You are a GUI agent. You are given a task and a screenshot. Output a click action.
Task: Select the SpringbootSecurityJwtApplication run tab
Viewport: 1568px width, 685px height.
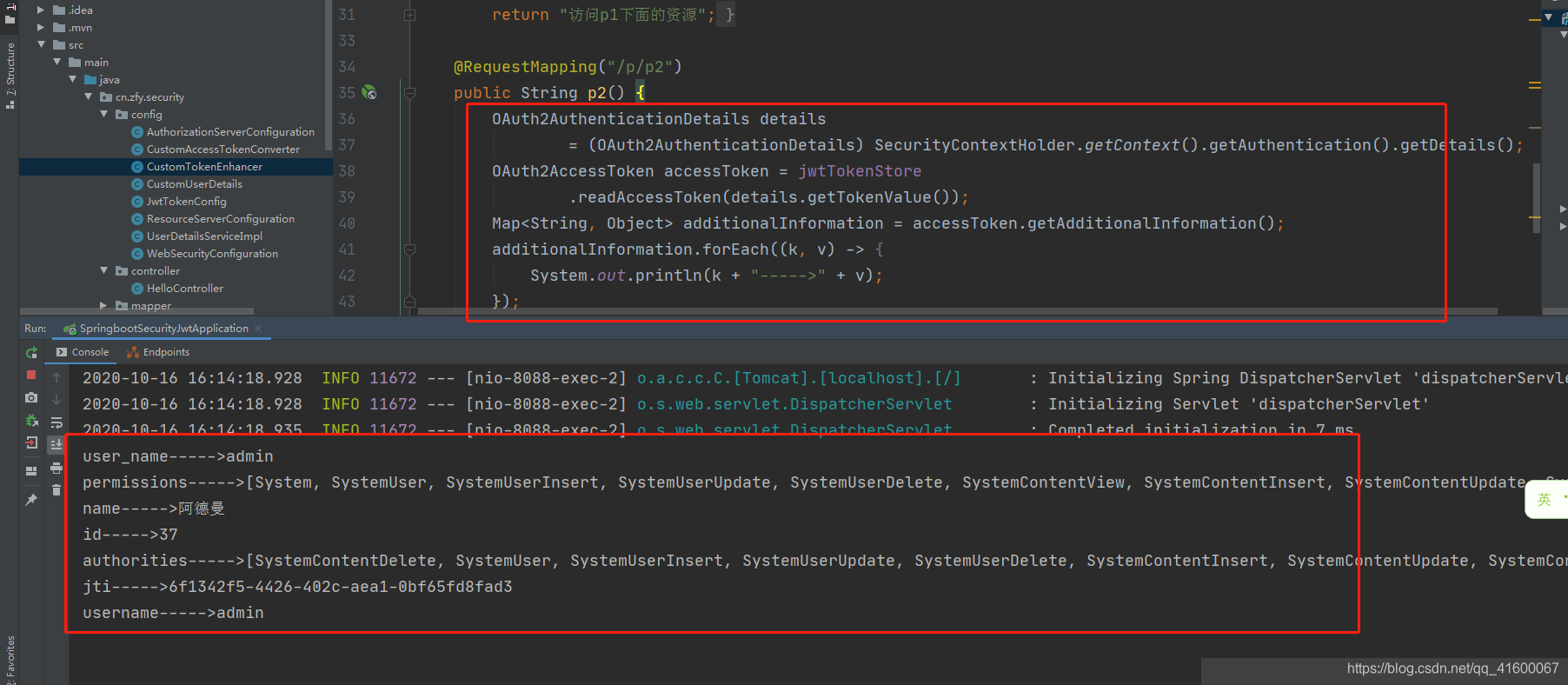pos(163,329)
